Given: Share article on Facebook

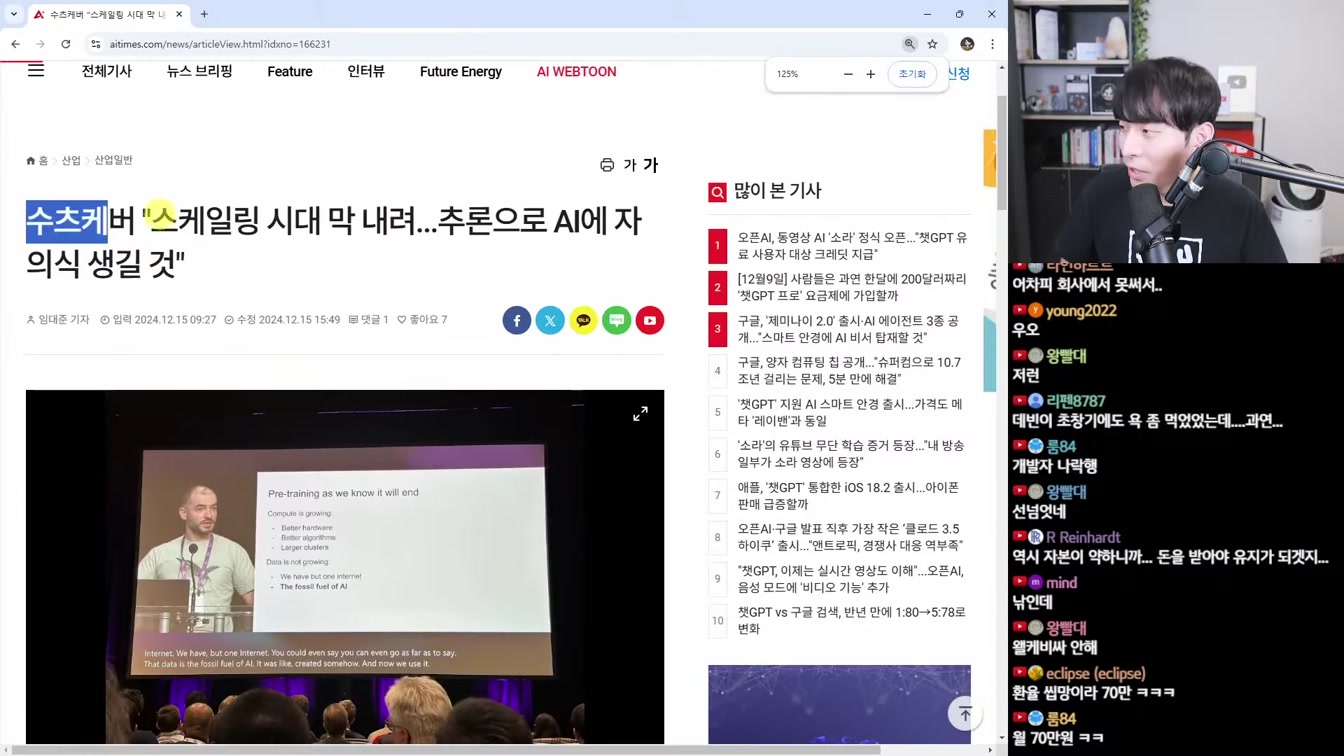Looking at the screenshot, I should [517, 320].
